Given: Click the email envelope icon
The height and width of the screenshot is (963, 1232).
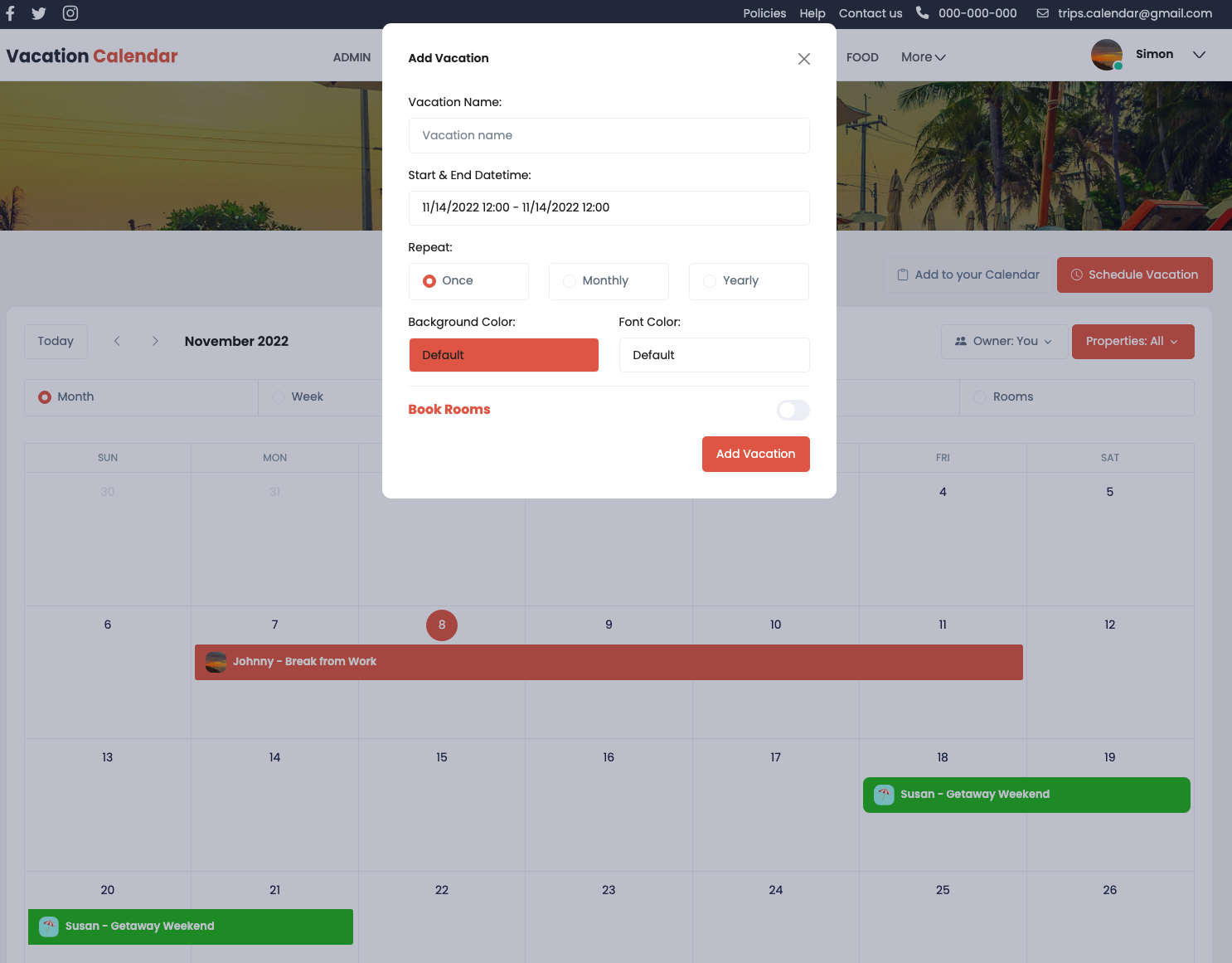Looking at the screenshot, I should 1043,13.
